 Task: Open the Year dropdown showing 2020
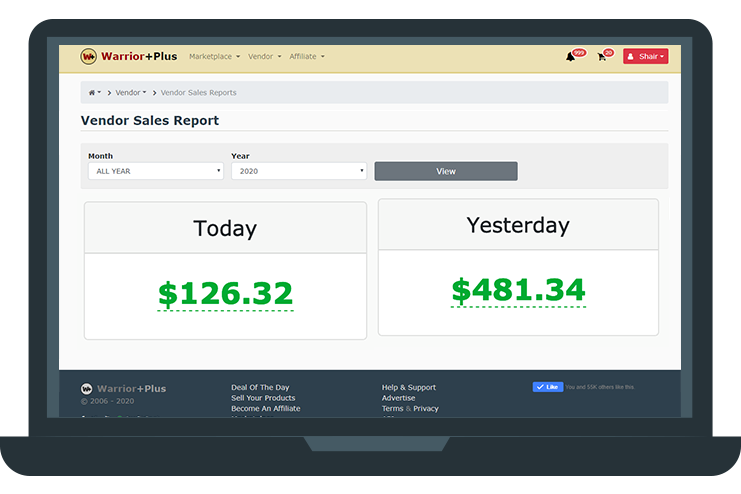(x=299, y=171)
